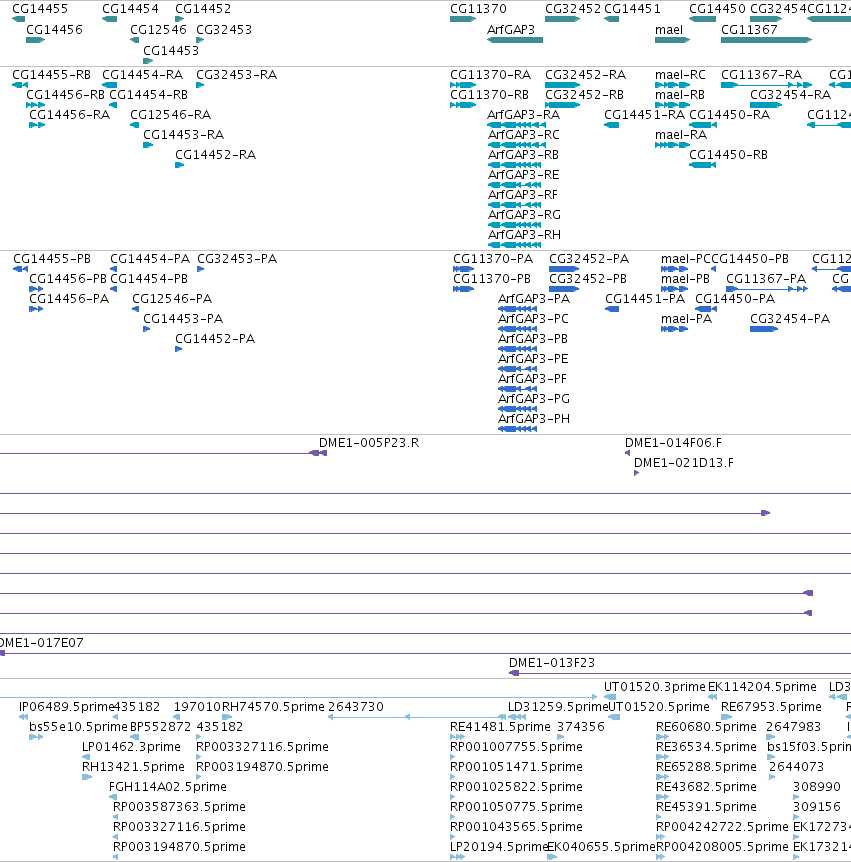Select the LP01462.3prime EST label
Image resolution: width=851 pixels, height=862 pixels.
click(131, 747)
